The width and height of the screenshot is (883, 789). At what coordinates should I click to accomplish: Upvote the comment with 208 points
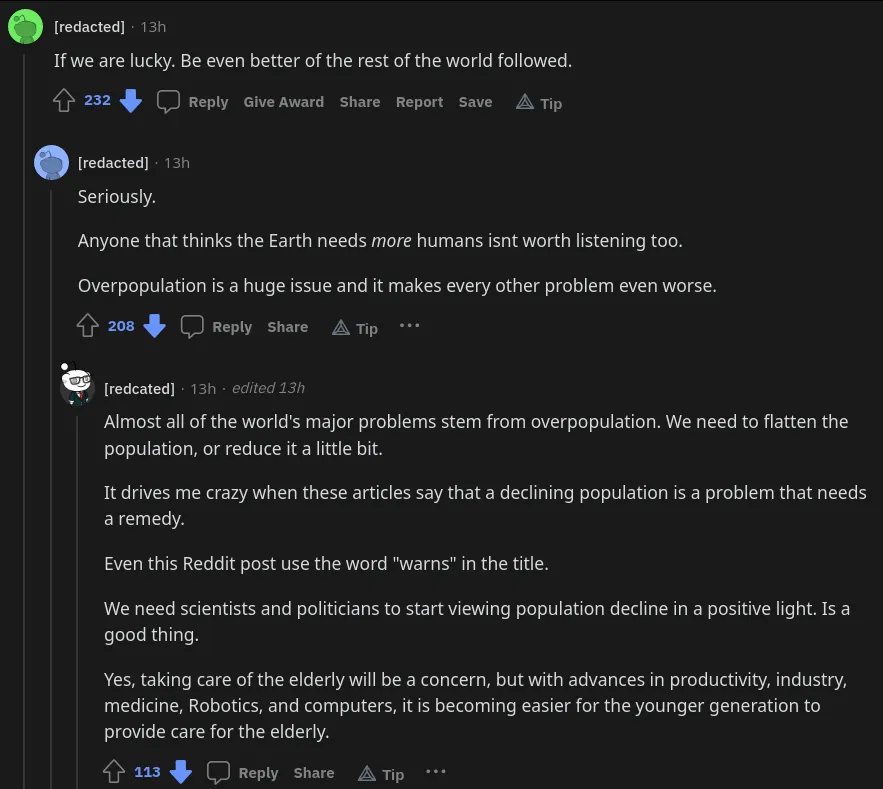click(x=88, y=326)
